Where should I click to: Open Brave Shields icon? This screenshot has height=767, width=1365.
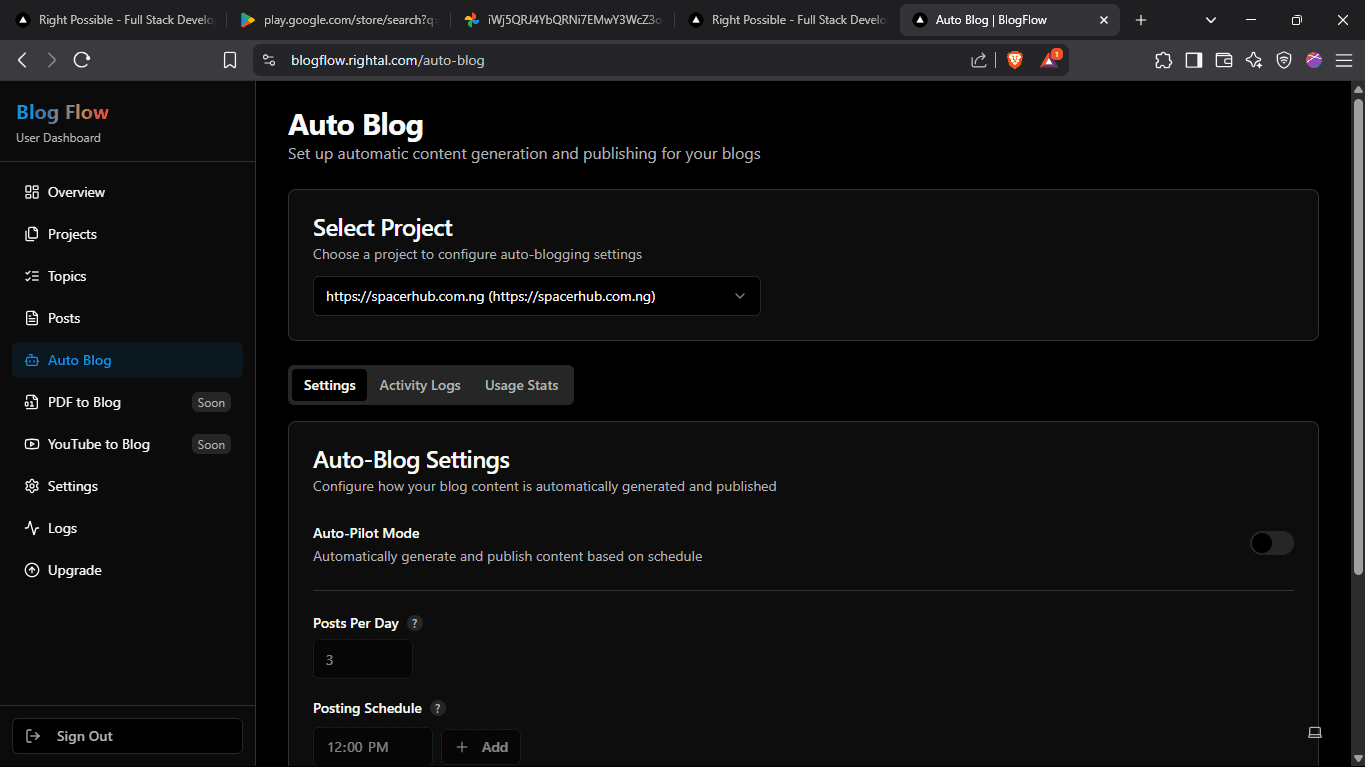[x=1015, y=60]
